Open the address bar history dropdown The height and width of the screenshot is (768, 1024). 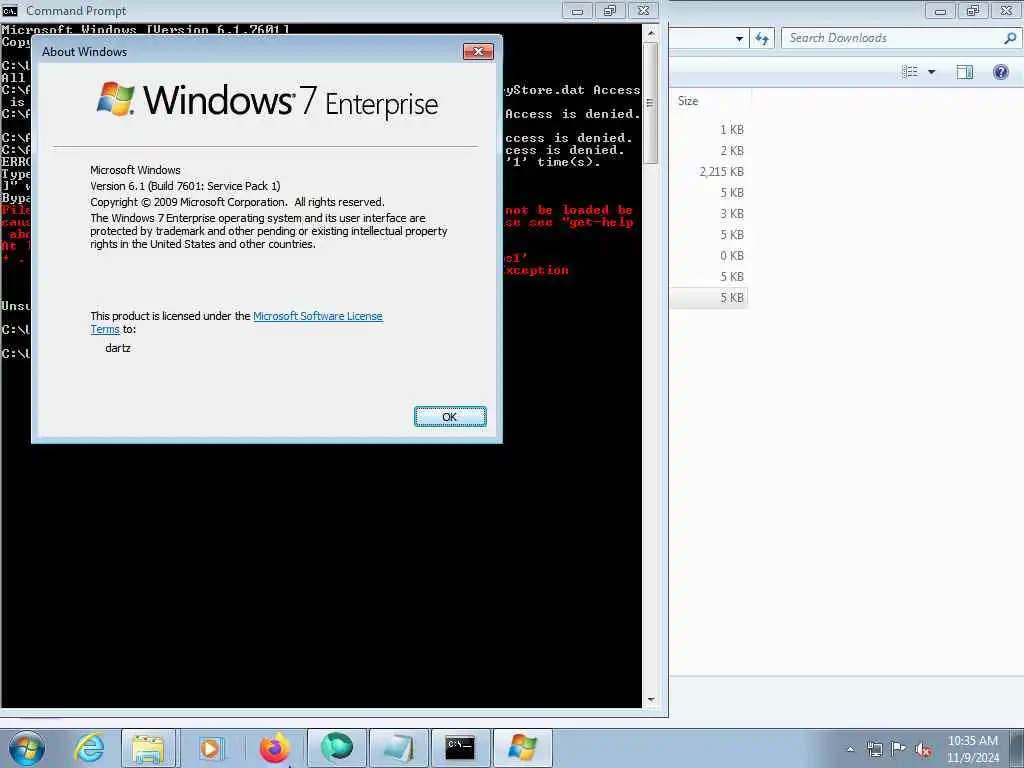coord(739,39)
